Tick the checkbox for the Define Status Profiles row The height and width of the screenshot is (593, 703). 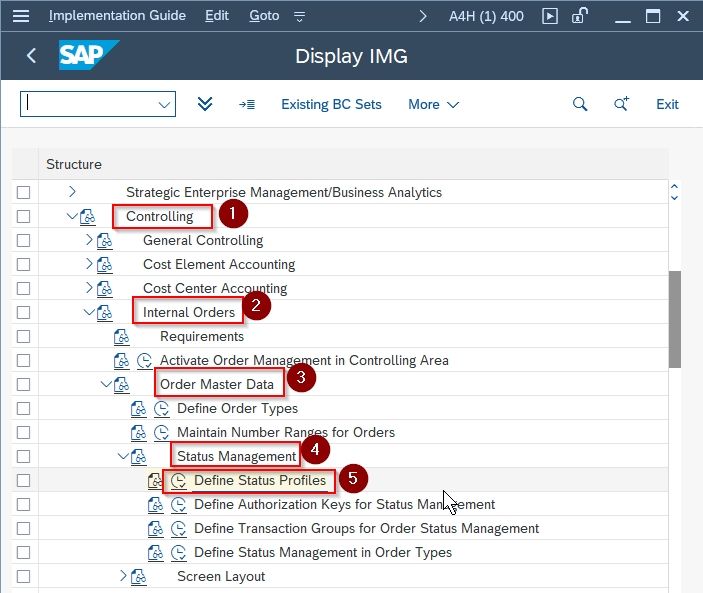[23, 480]
